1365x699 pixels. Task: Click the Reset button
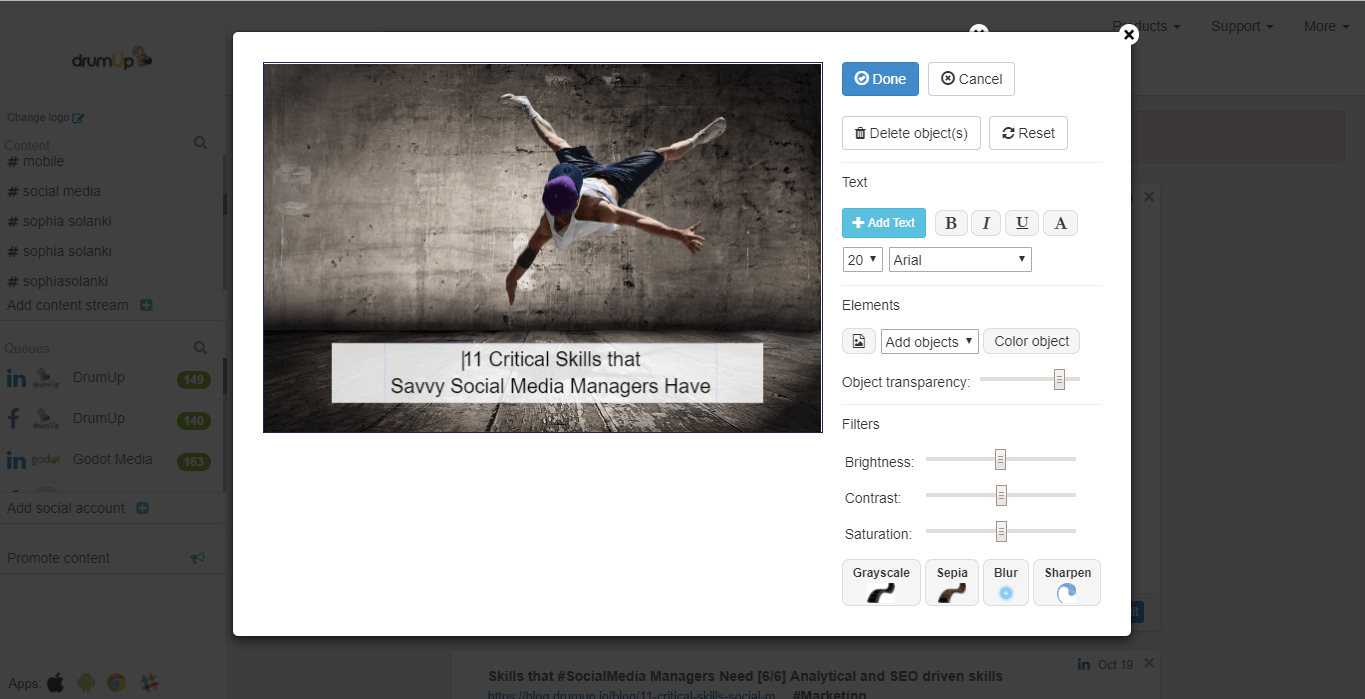point(1028,132)
